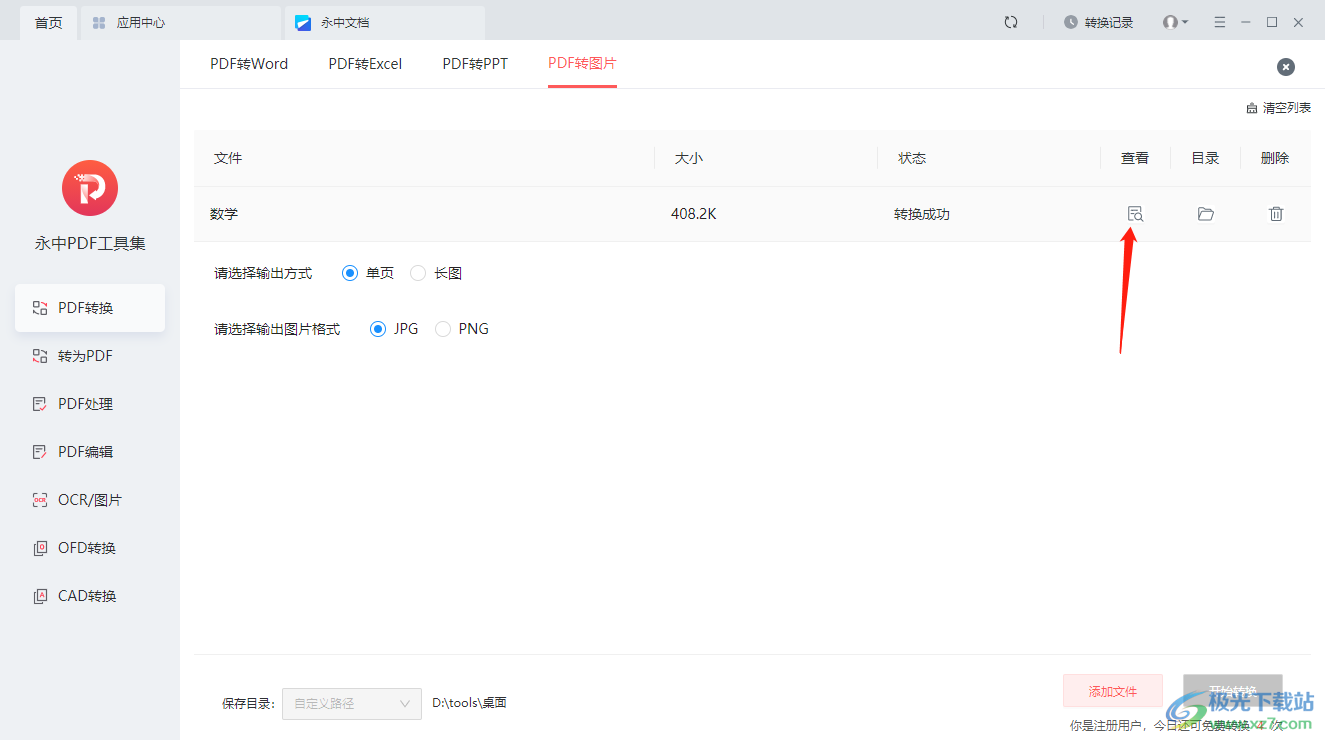Click the 文件 column header
Screen dimensions: 1325x740
228,158
